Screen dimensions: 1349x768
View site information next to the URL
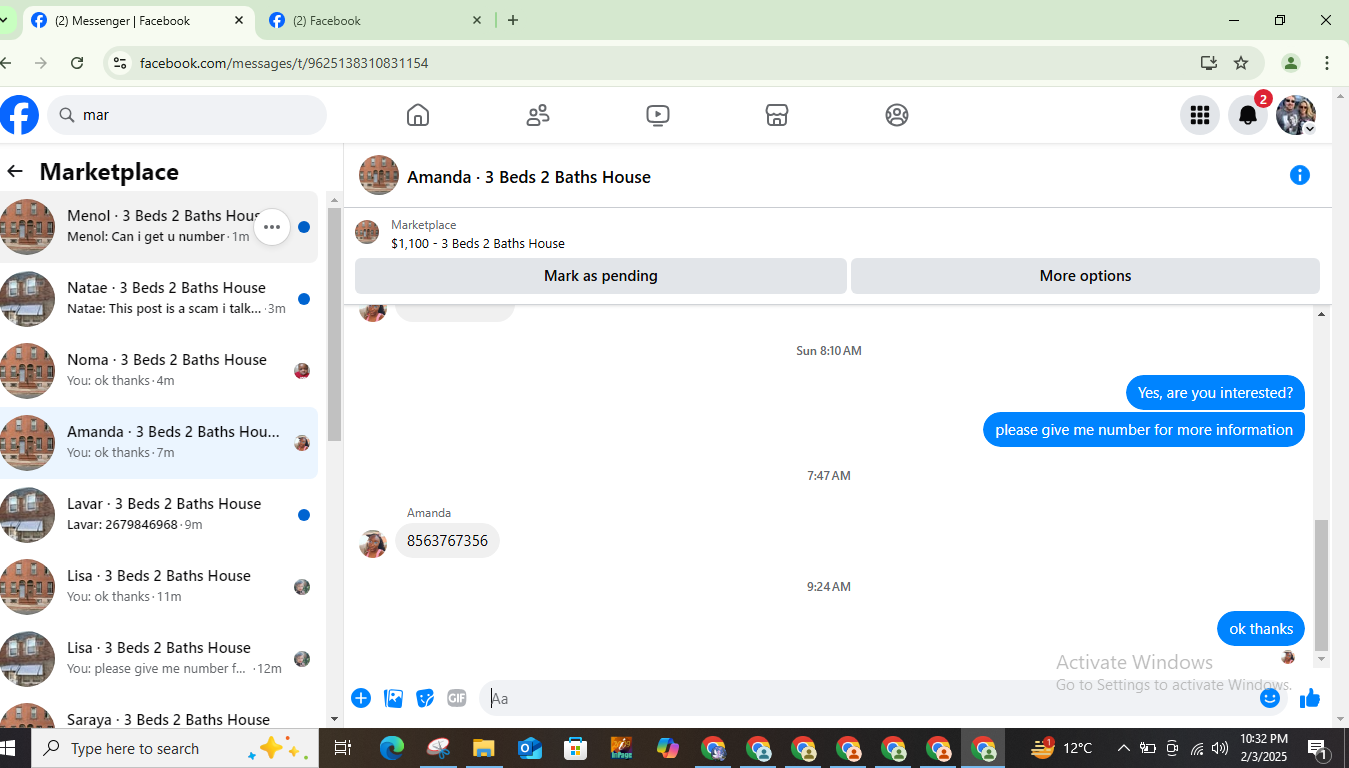coord(120,63)
